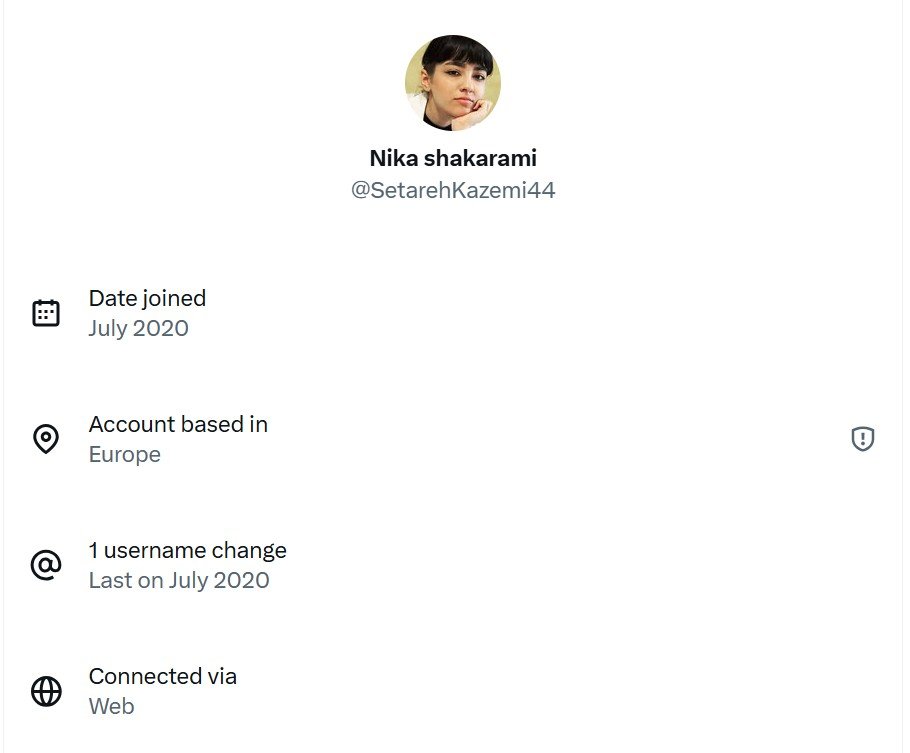Select the "Web" connection value
The width and height of the screenshot is (910, 753).
(x=111, y=706)
